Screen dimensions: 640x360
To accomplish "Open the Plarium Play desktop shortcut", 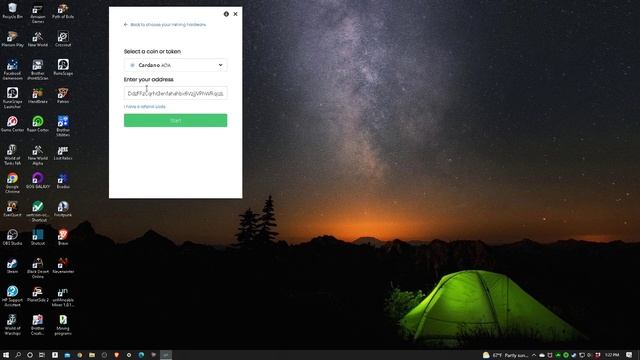I will [12, 39].
